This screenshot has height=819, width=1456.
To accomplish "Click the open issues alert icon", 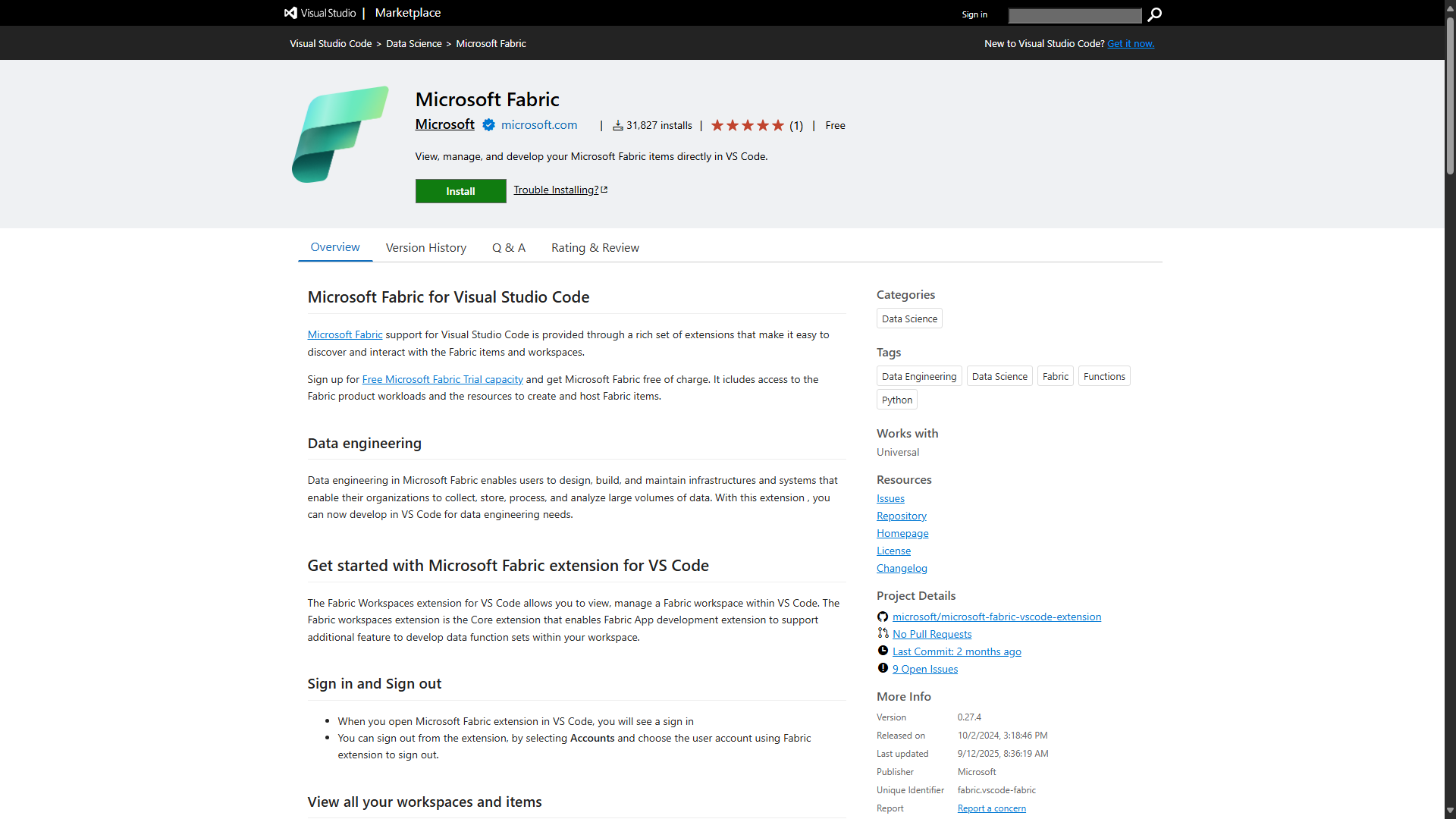I will 883,668.
